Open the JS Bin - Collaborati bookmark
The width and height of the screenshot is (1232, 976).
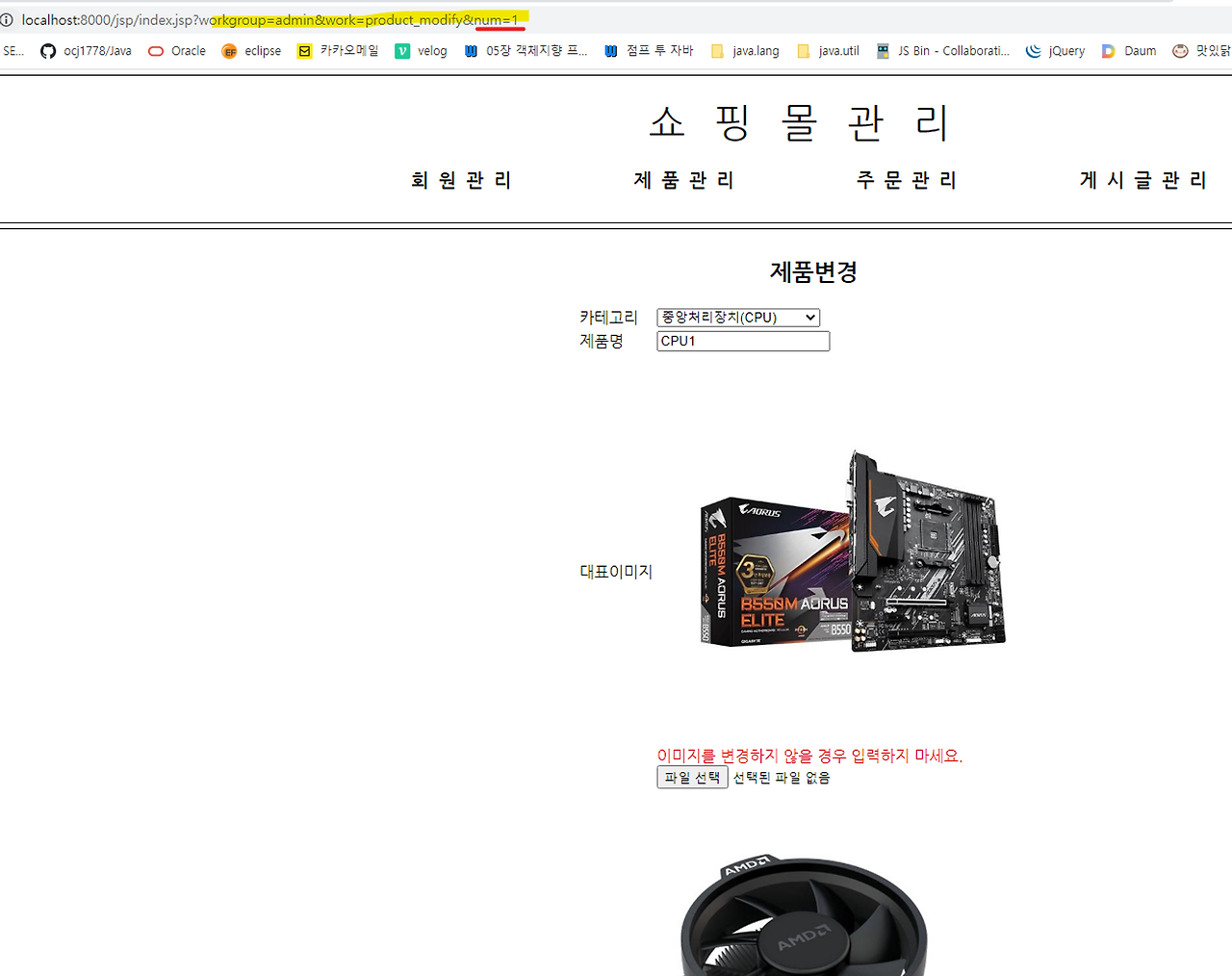[x=943, y=51]
